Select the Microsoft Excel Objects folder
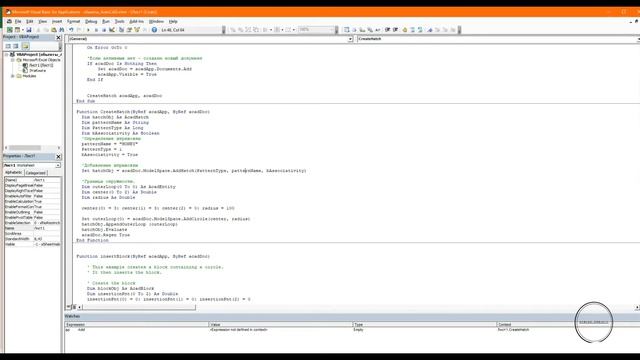 point(41,60)
